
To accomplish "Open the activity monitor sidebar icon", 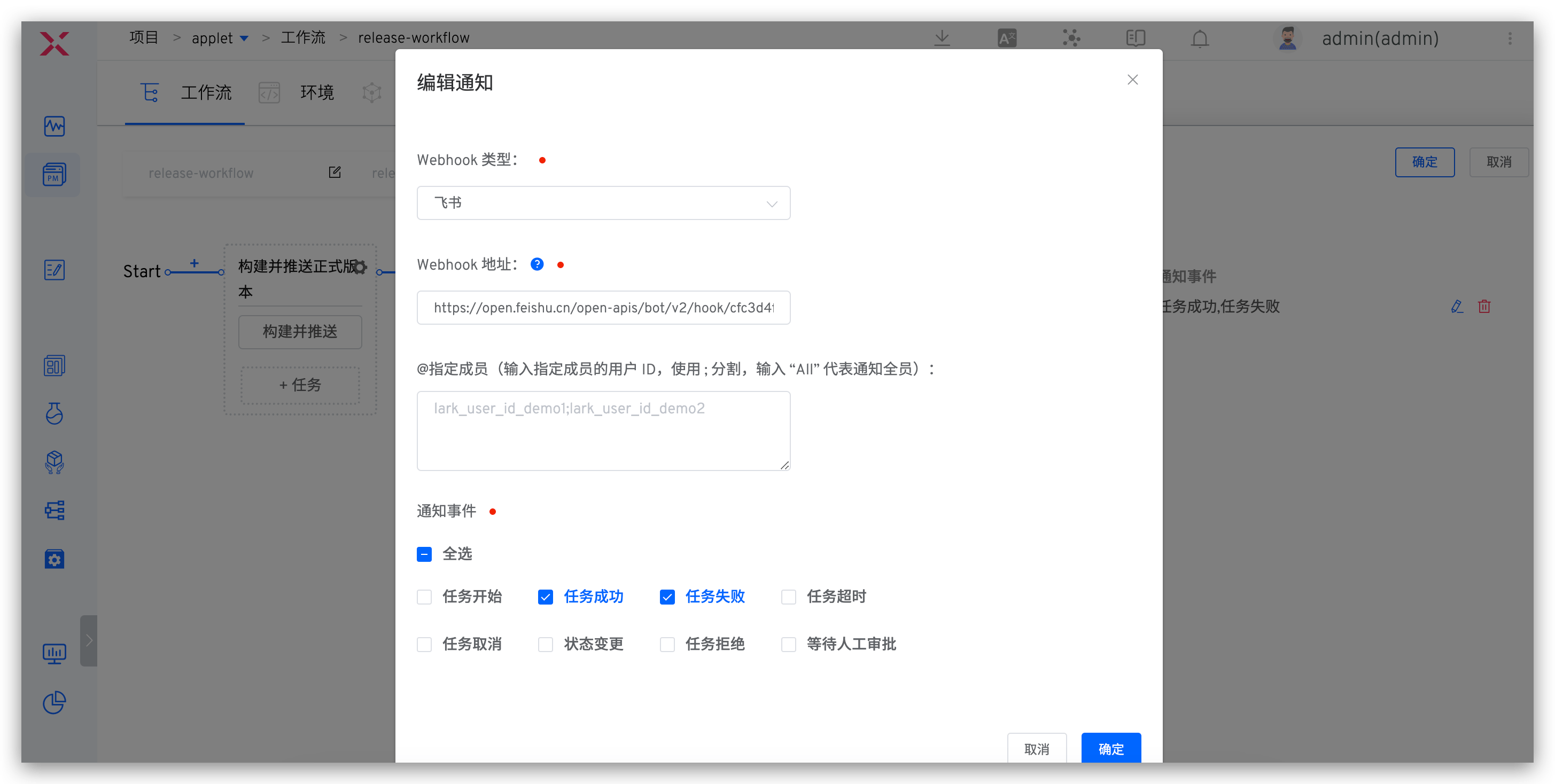I will (55, 126).
